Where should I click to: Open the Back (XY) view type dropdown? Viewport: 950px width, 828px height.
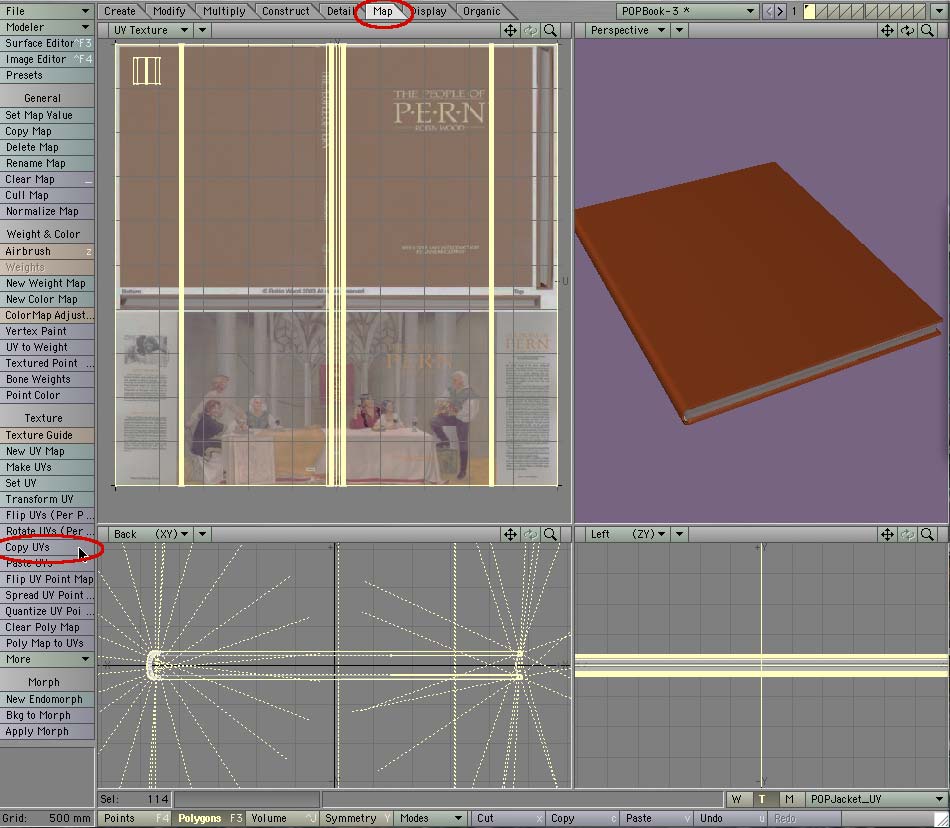coord(151,534)
